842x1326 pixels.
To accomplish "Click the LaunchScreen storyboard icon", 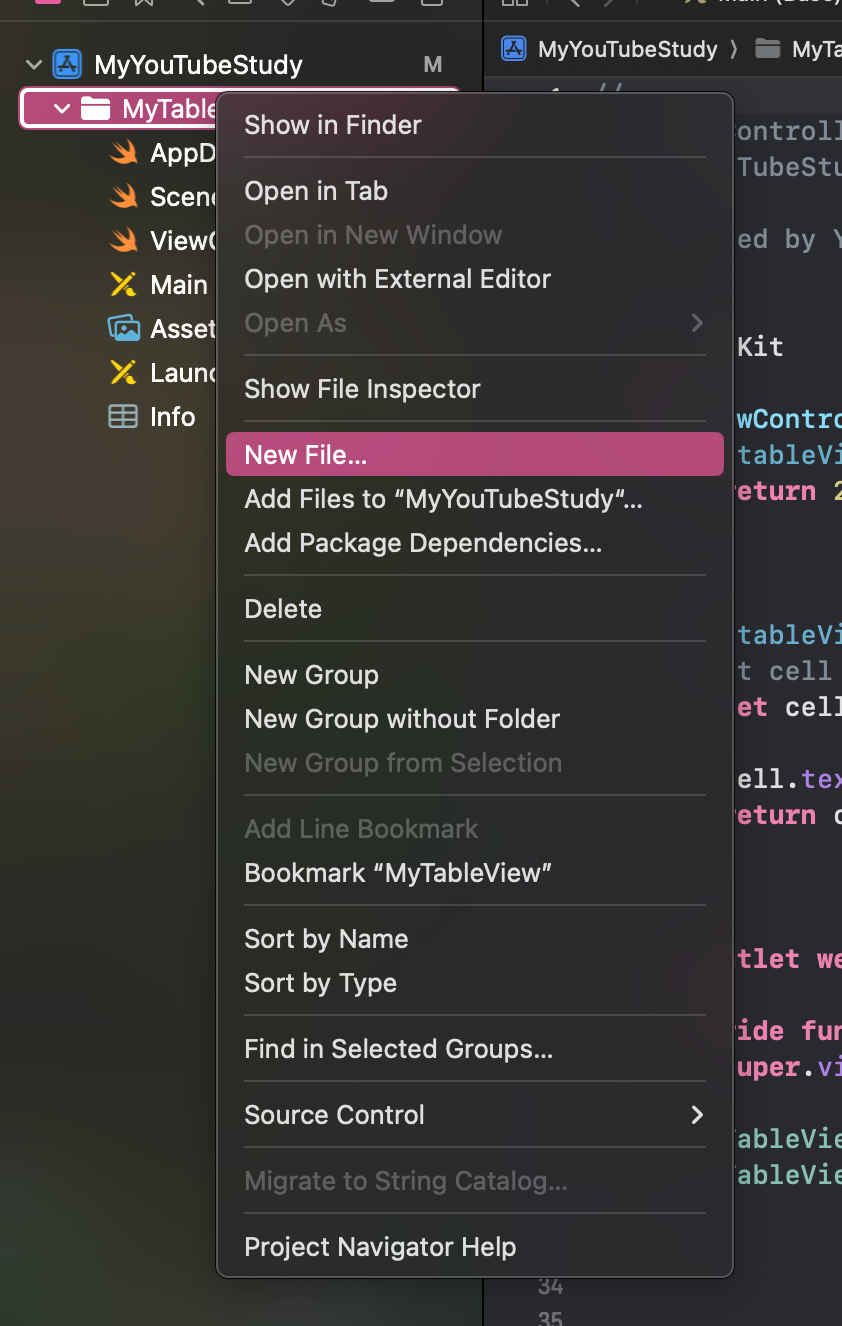I will point(123,372).
